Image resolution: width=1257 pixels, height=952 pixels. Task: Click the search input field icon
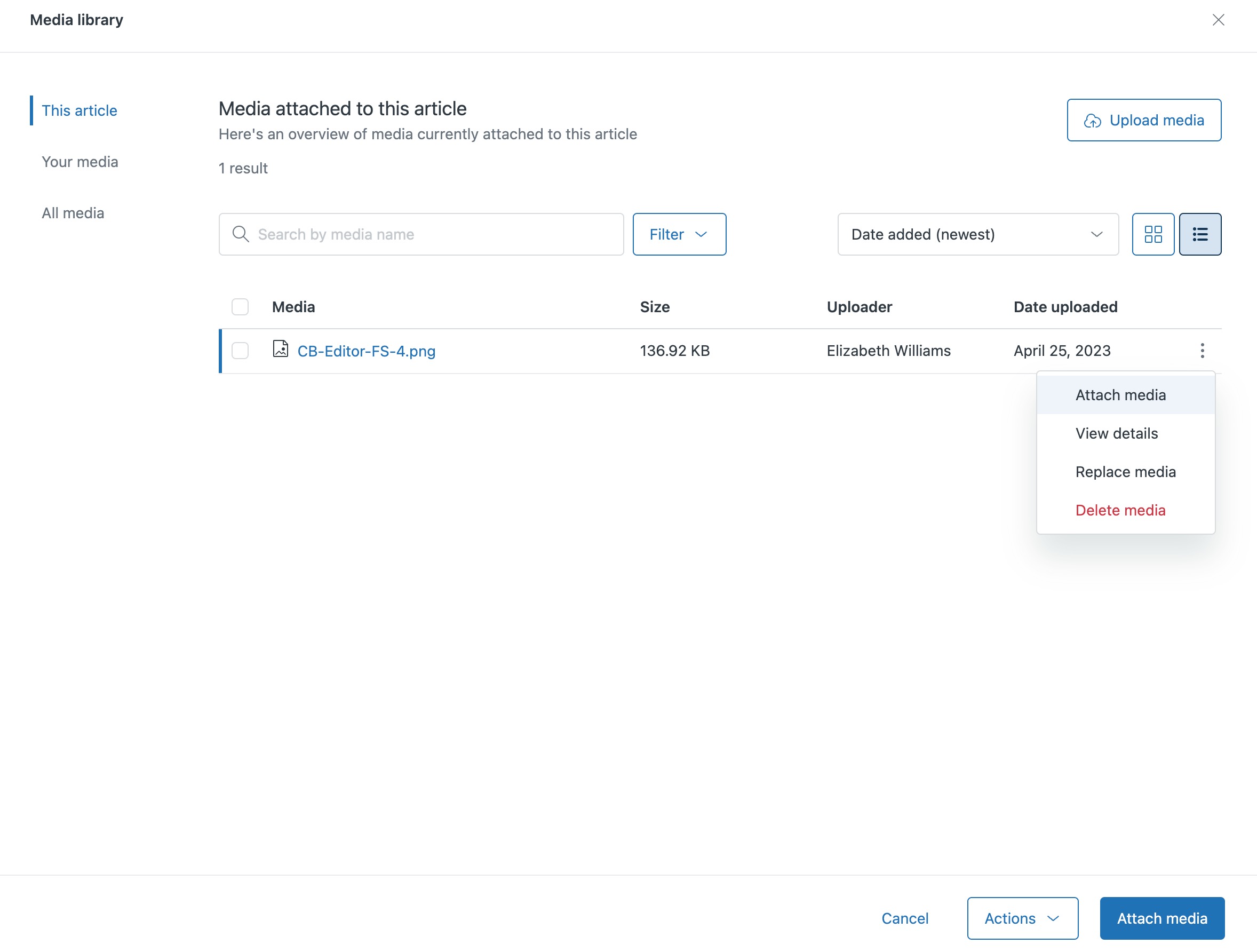pyautogui.click(x=240, y=234)
